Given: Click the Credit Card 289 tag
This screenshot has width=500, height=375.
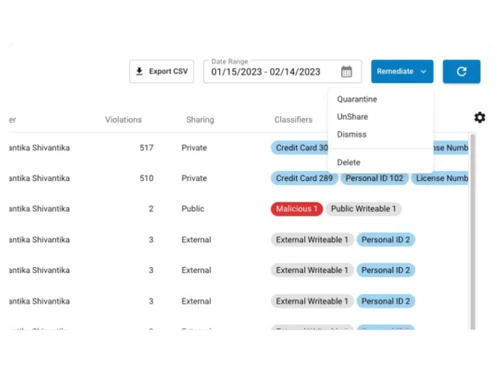Looking at the screenshot, I should coord(304,178).
